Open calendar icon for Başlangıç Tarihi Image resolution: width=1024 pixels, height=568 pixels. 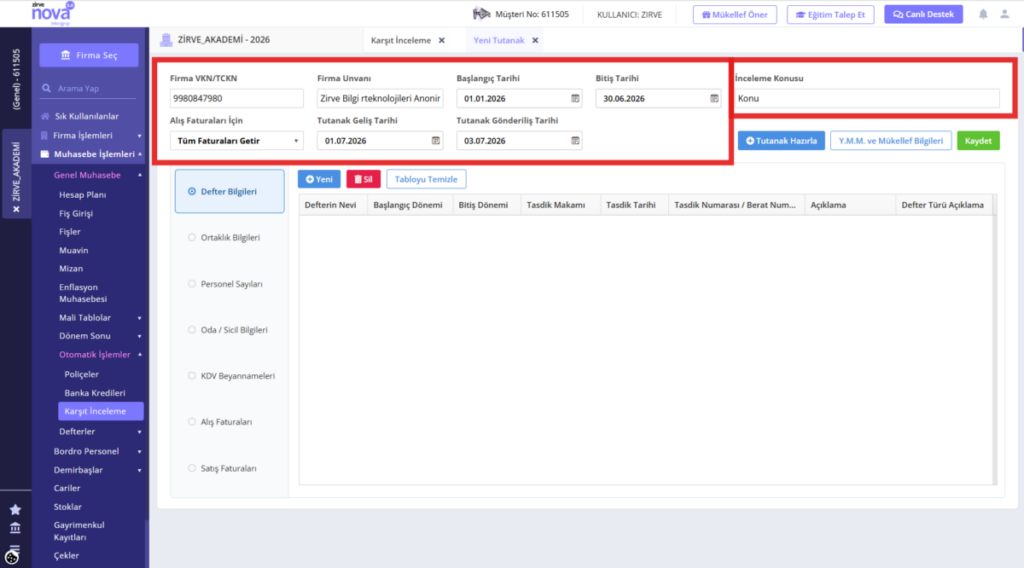click(575, 99)
